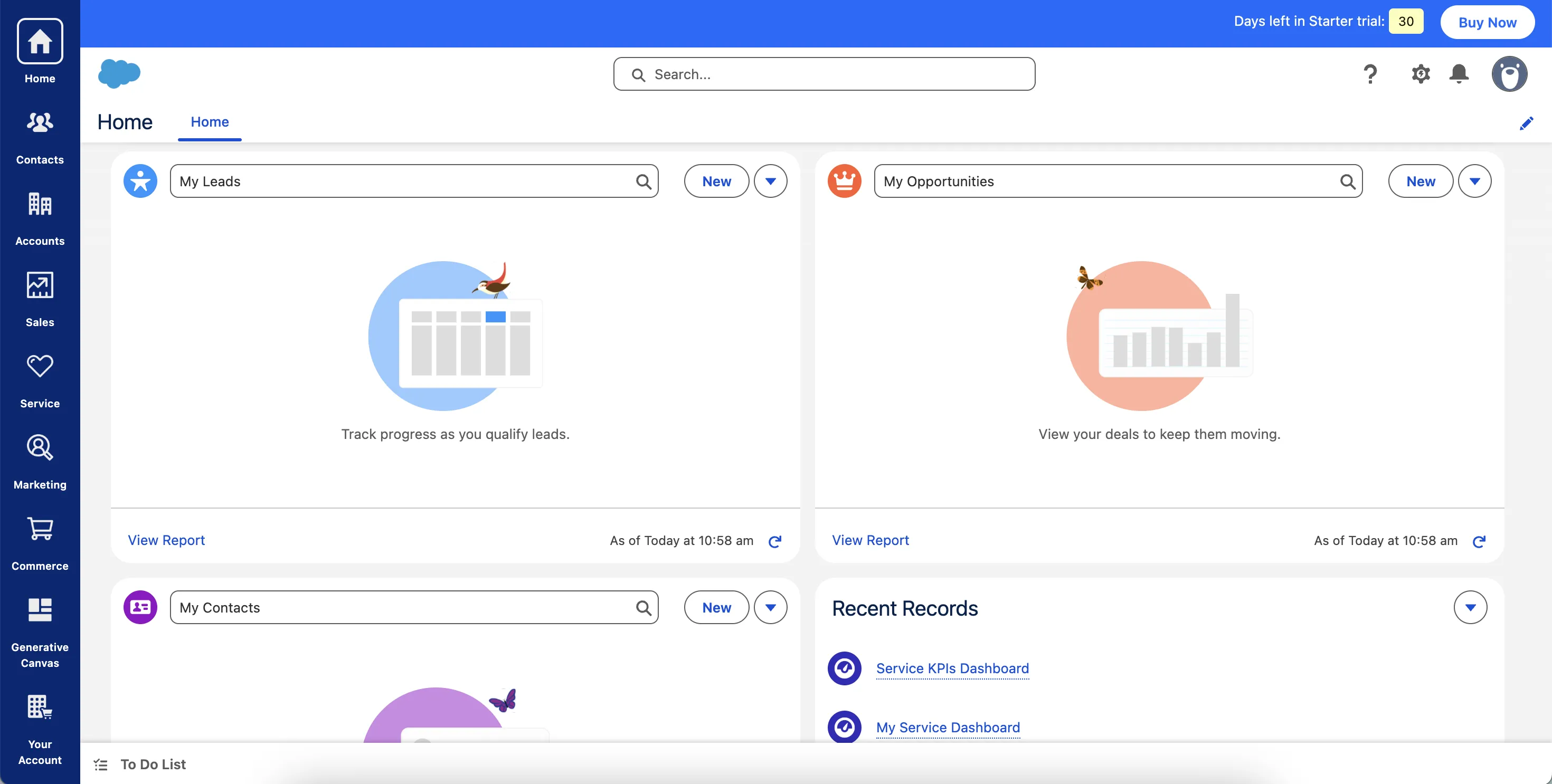Screen dimensions: 1552x784
Task: Select the Commerce shopping cart icon
Action: 40,542
